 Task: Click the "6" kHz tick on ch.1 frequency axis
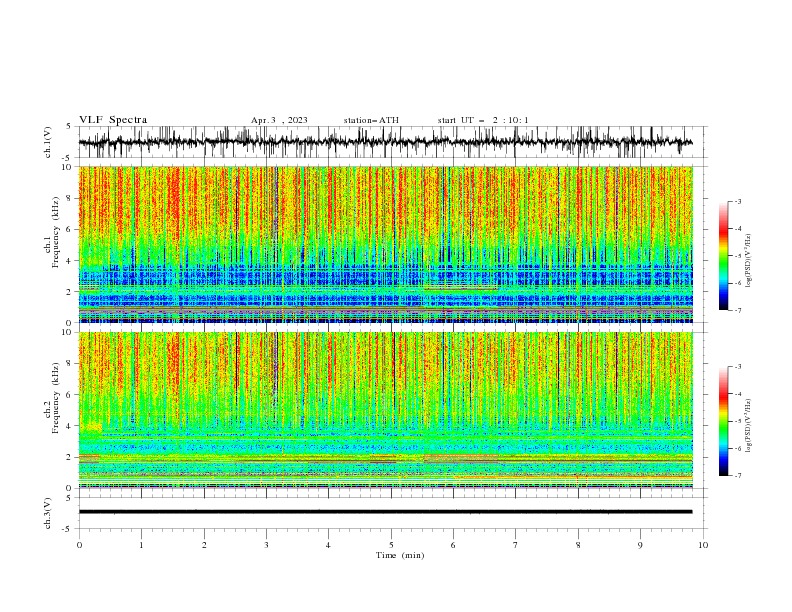70,229
